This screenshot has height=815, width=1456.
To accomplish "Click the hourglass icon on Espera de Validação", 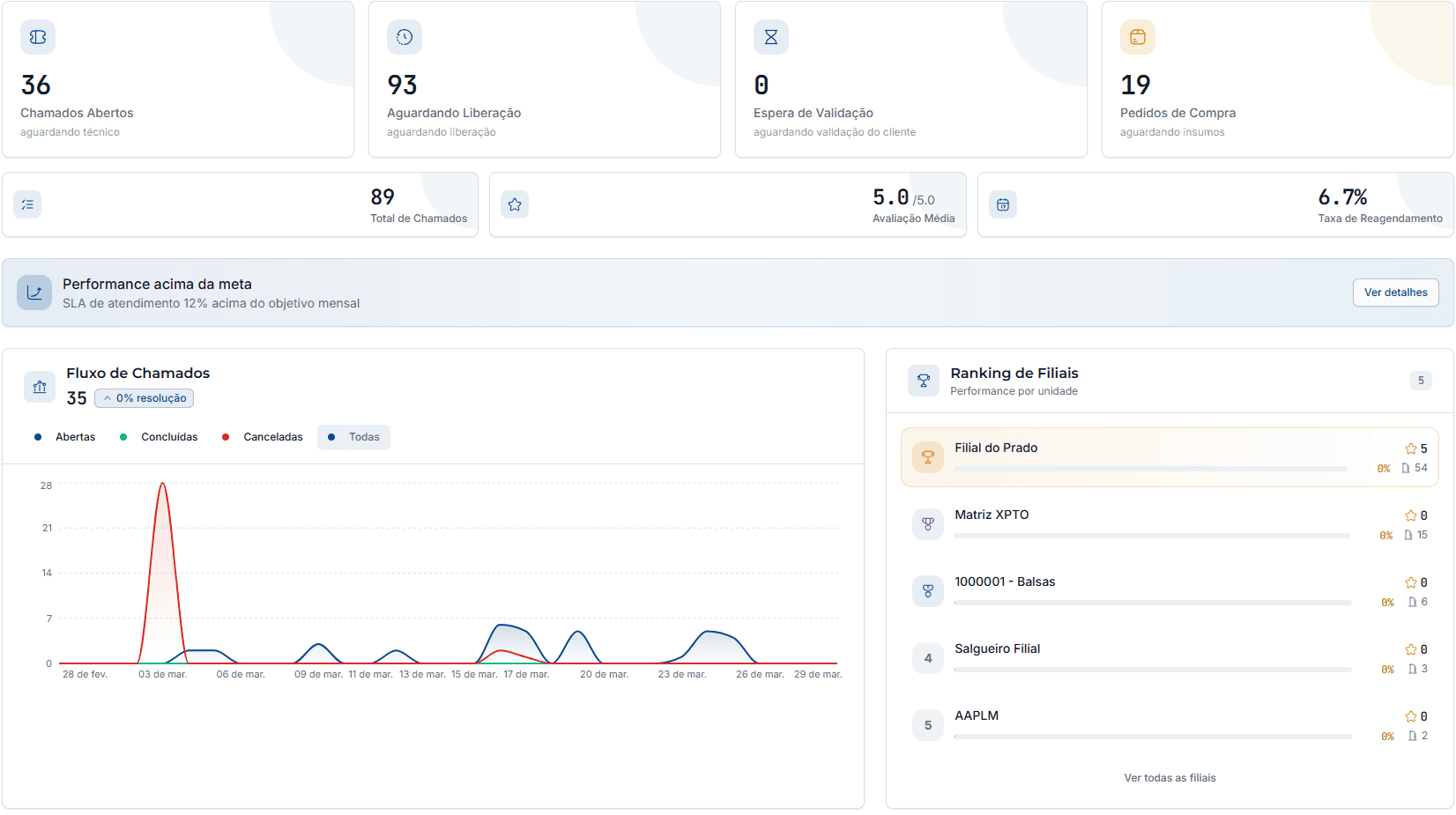I will (770, 37).
